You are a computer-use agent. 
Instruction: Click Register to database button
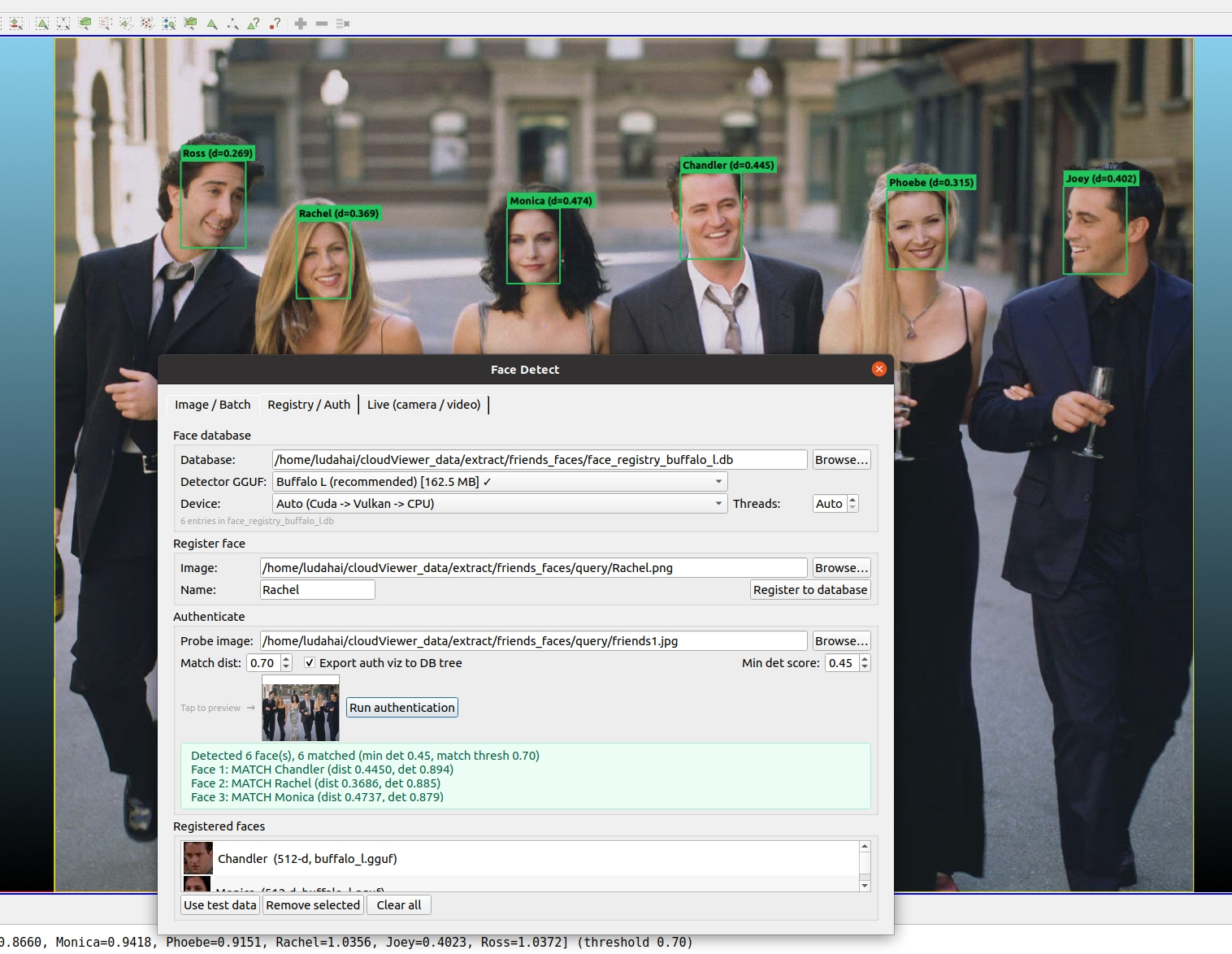[x=810, y=590]
